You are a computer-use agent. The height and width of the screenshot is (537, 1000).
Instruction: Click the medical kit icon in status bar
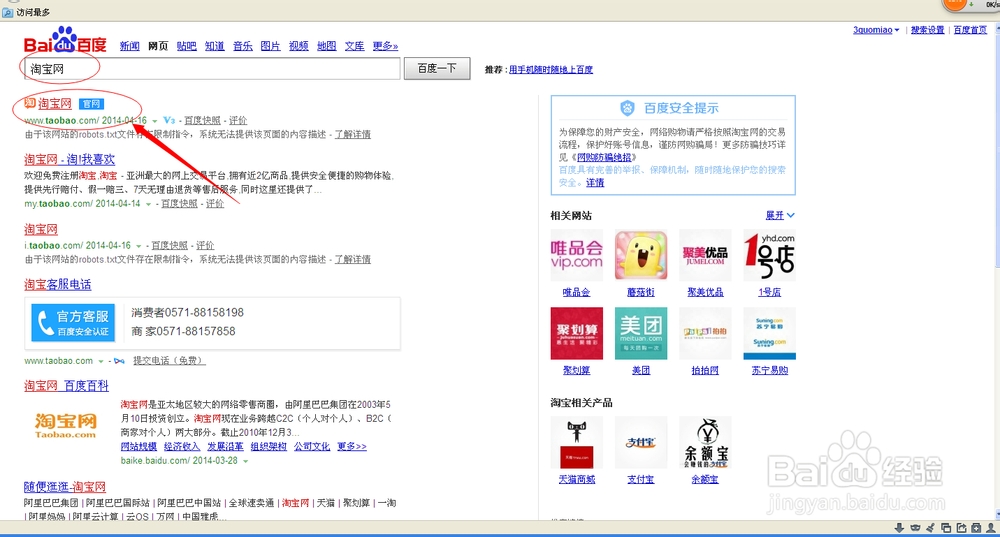click(x=976, y=528)
